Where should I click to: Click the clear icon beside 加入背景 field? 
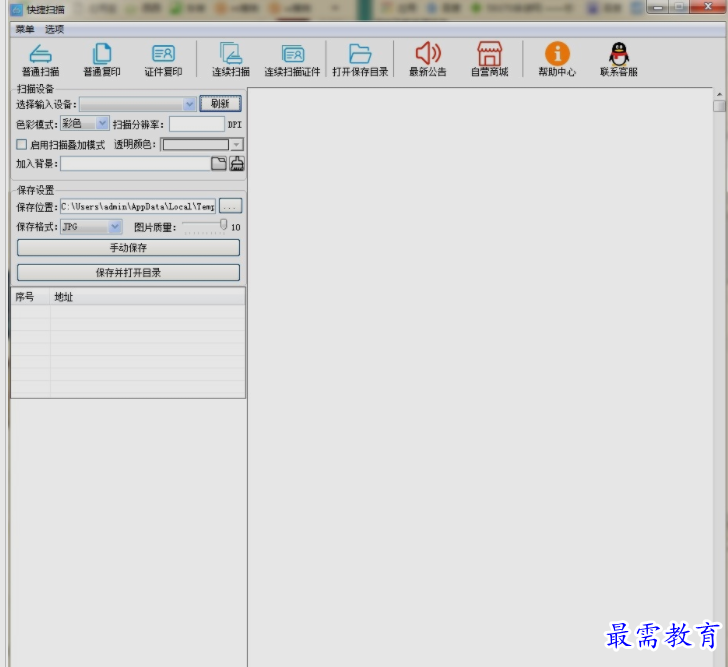(237, 163)
